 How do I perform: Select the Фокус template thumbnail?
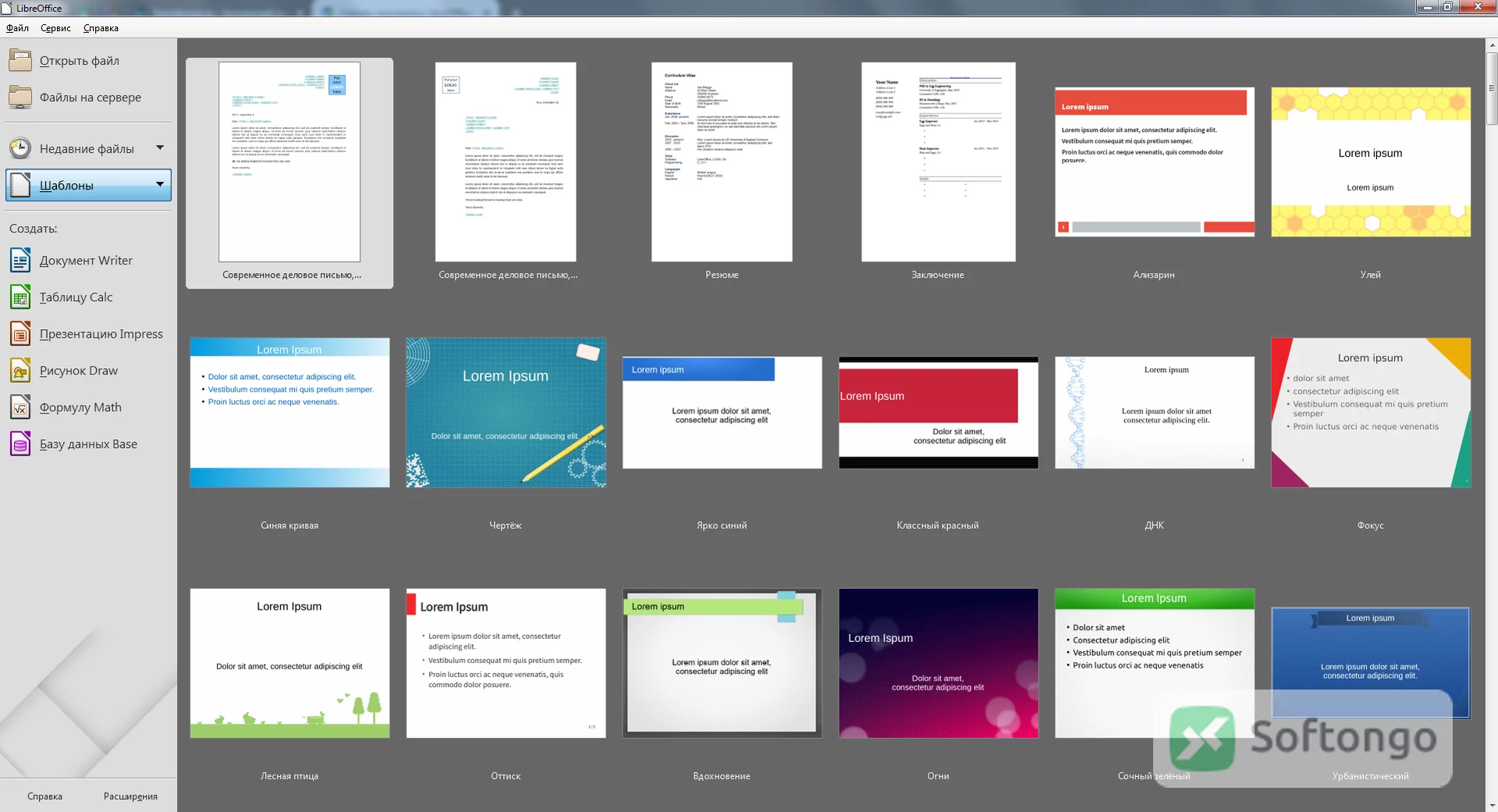pos(1371,413)
